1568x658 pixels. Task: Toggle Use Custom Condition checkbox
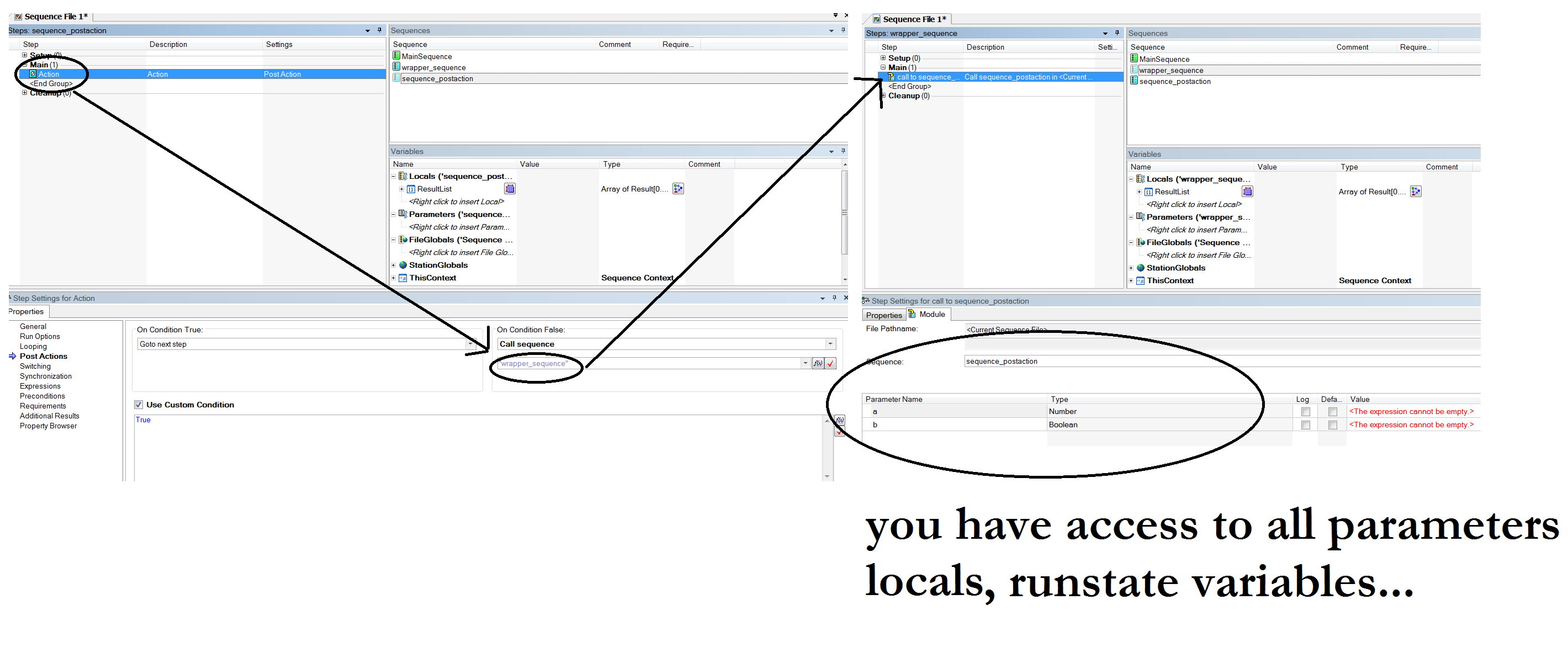[139, 404]
